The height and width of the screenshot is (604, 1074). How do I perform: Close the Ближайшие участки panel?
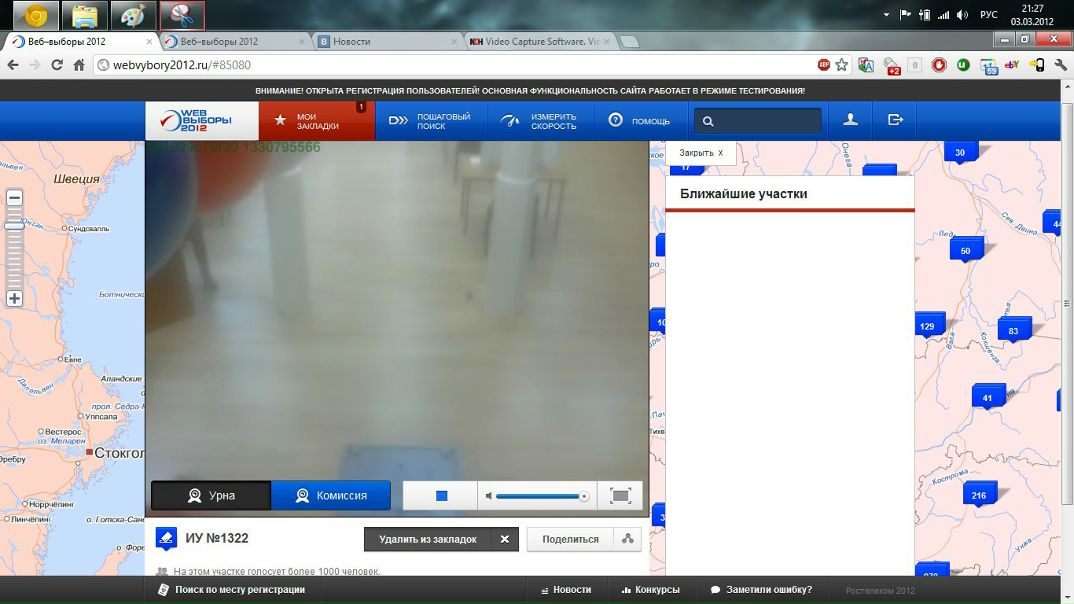[x=701, y=153]
